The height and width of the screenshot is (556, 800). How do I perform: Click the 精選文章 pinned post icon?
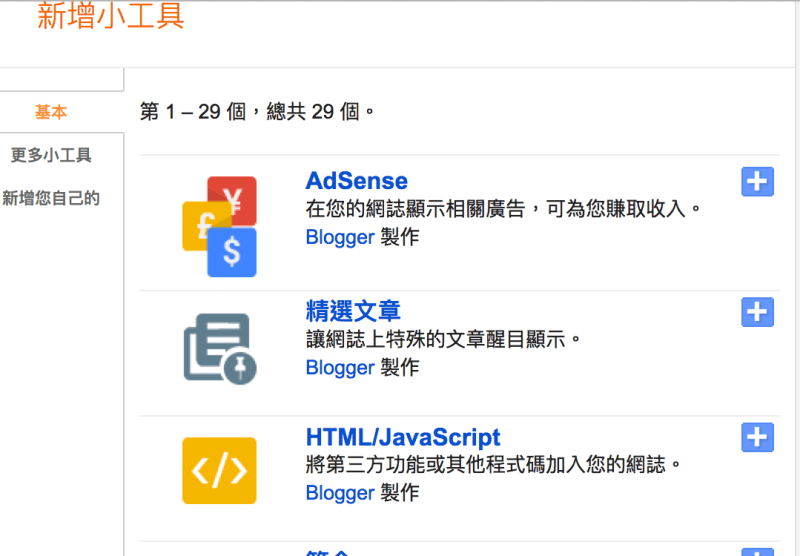coord(220,349)
